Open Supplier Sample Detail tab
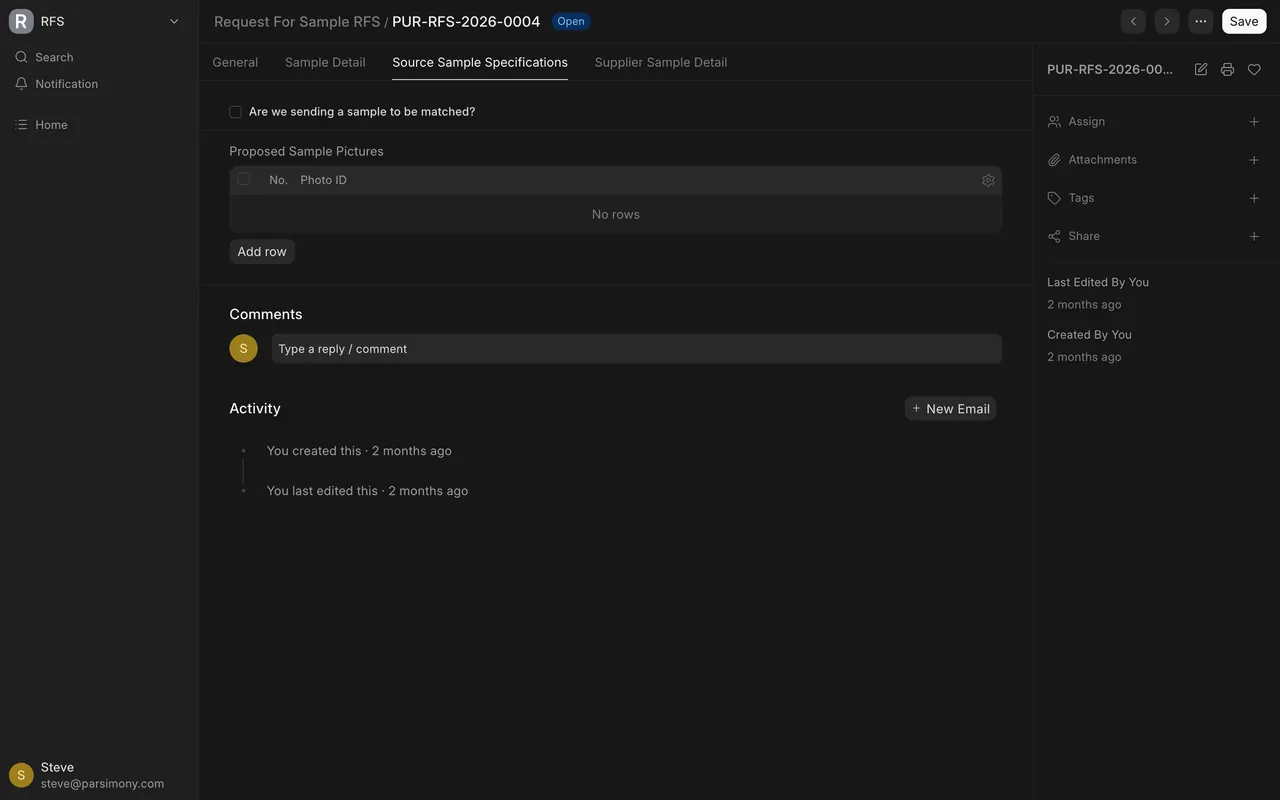Viewport: 1280px width, 800px height. click(661, 62)
